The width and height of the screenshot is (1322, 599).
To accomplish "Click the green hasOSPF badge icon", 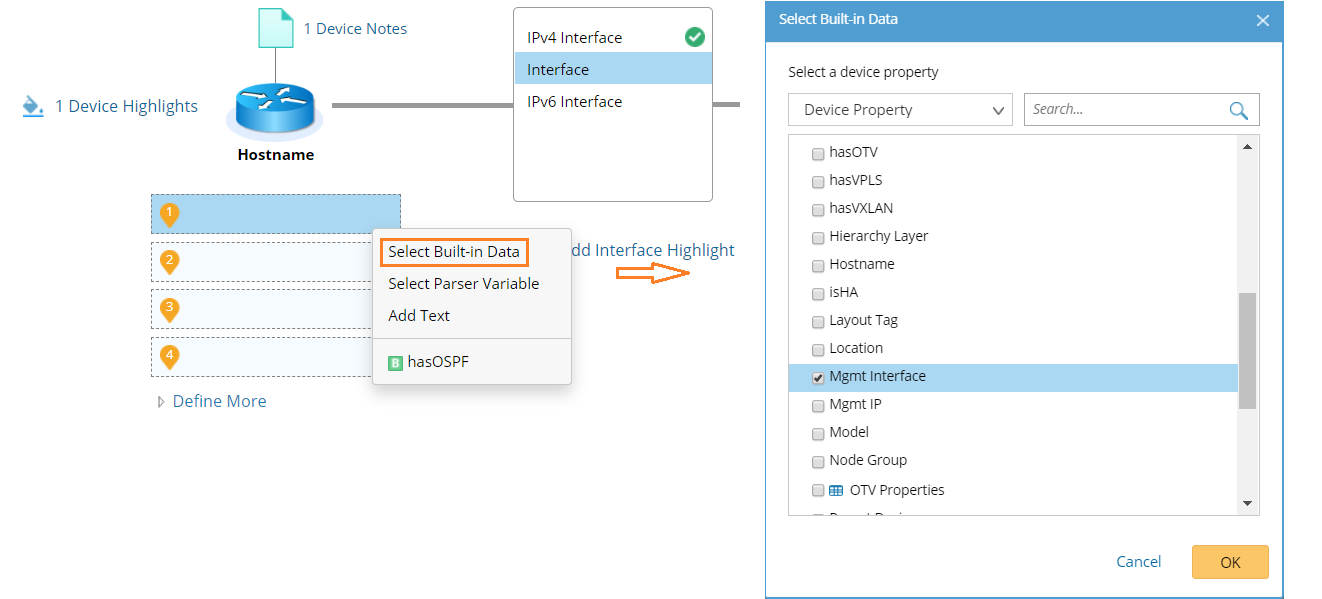I will [x=395, y=362].
